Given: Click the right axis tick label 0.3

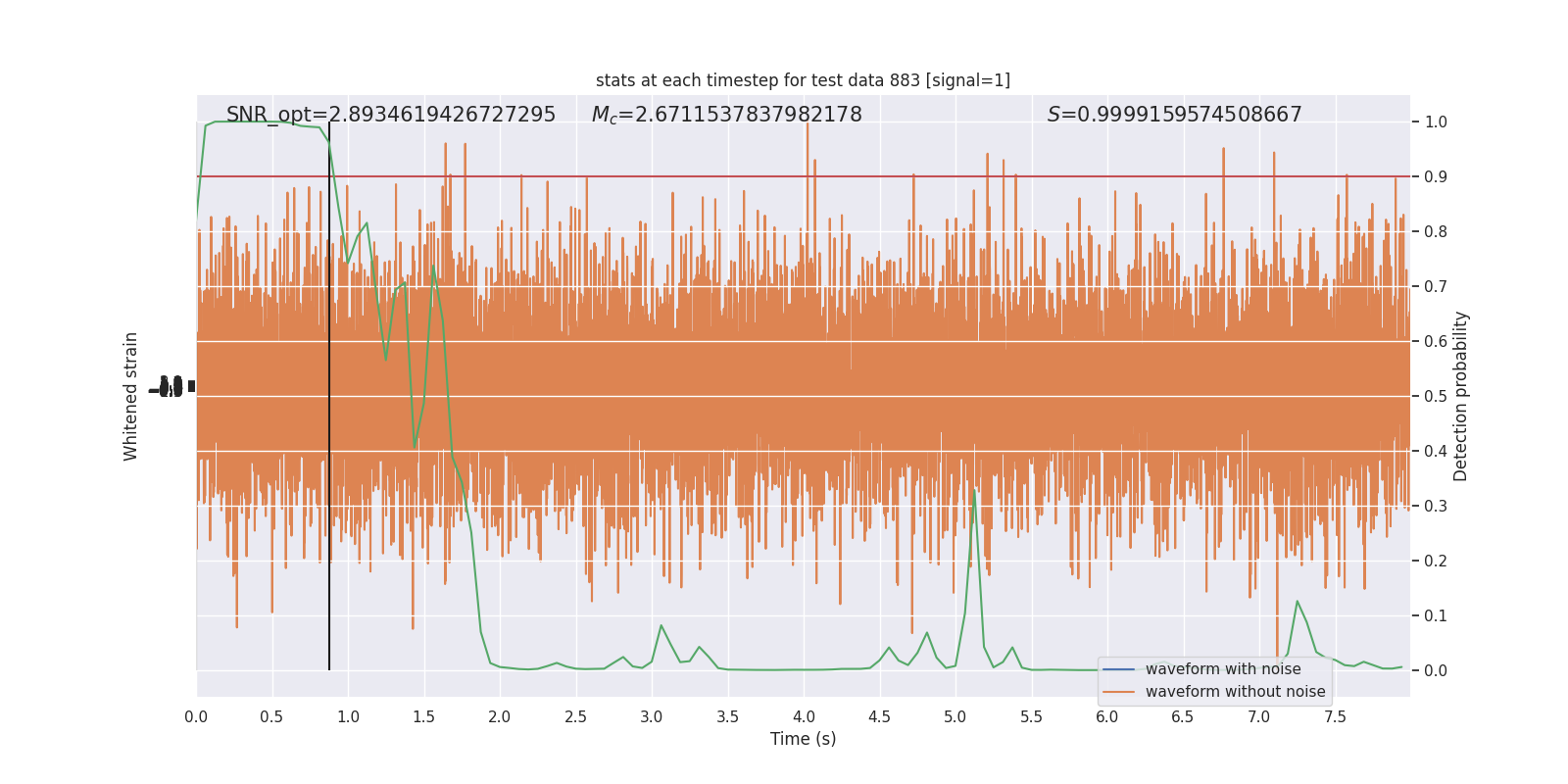Looking at the screenshot, I should [1436, 507].
